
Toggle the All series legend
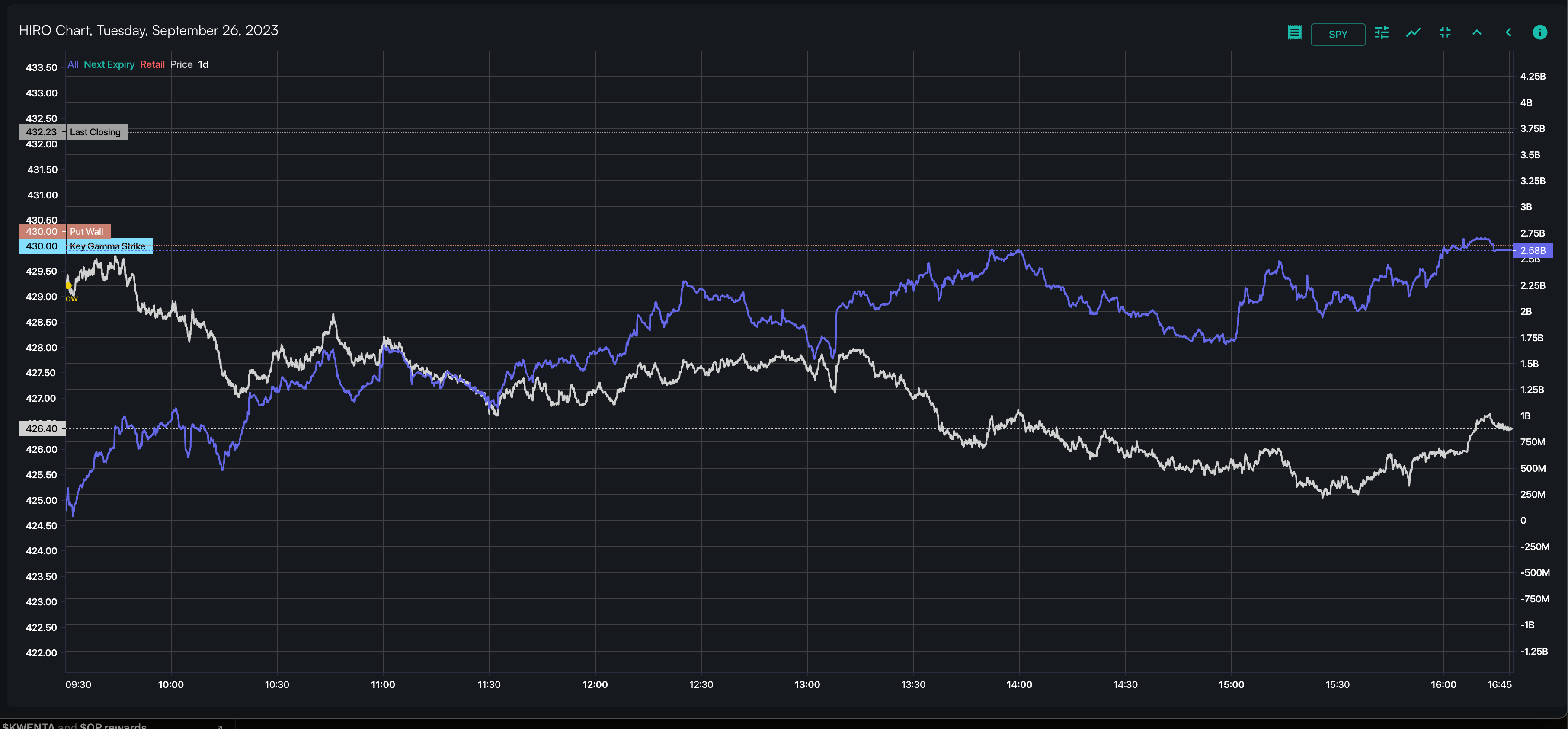(x=73, y=64)
